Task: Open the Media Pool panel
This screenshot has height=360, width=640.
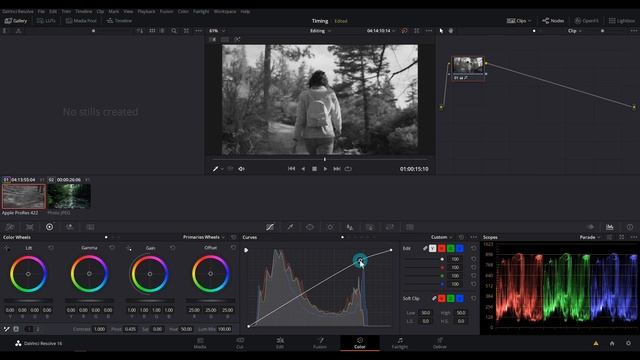Action: [x=81, y=20]
